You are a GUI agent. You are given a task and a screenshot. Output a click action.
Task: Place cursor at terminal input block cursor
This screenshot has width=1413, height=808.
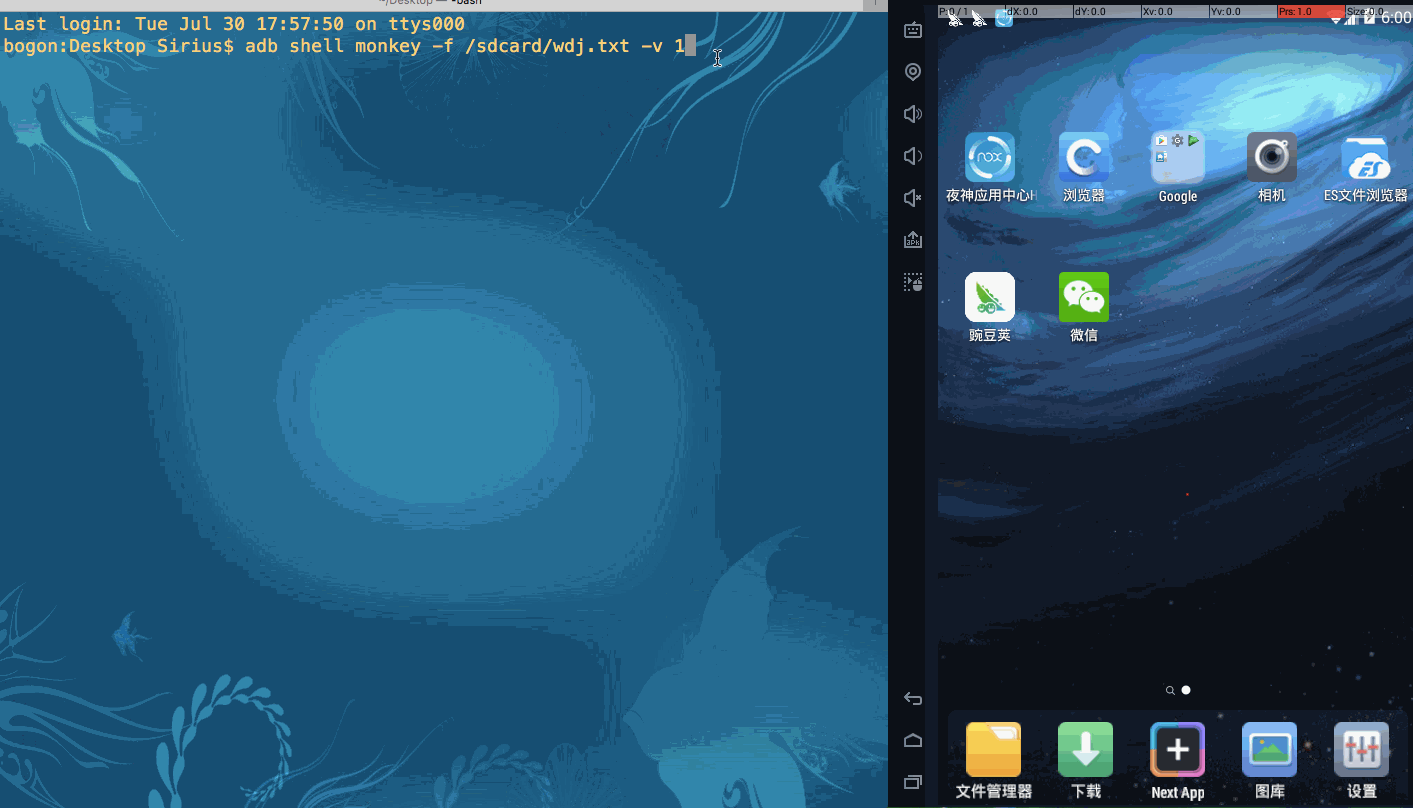point(690,46)
